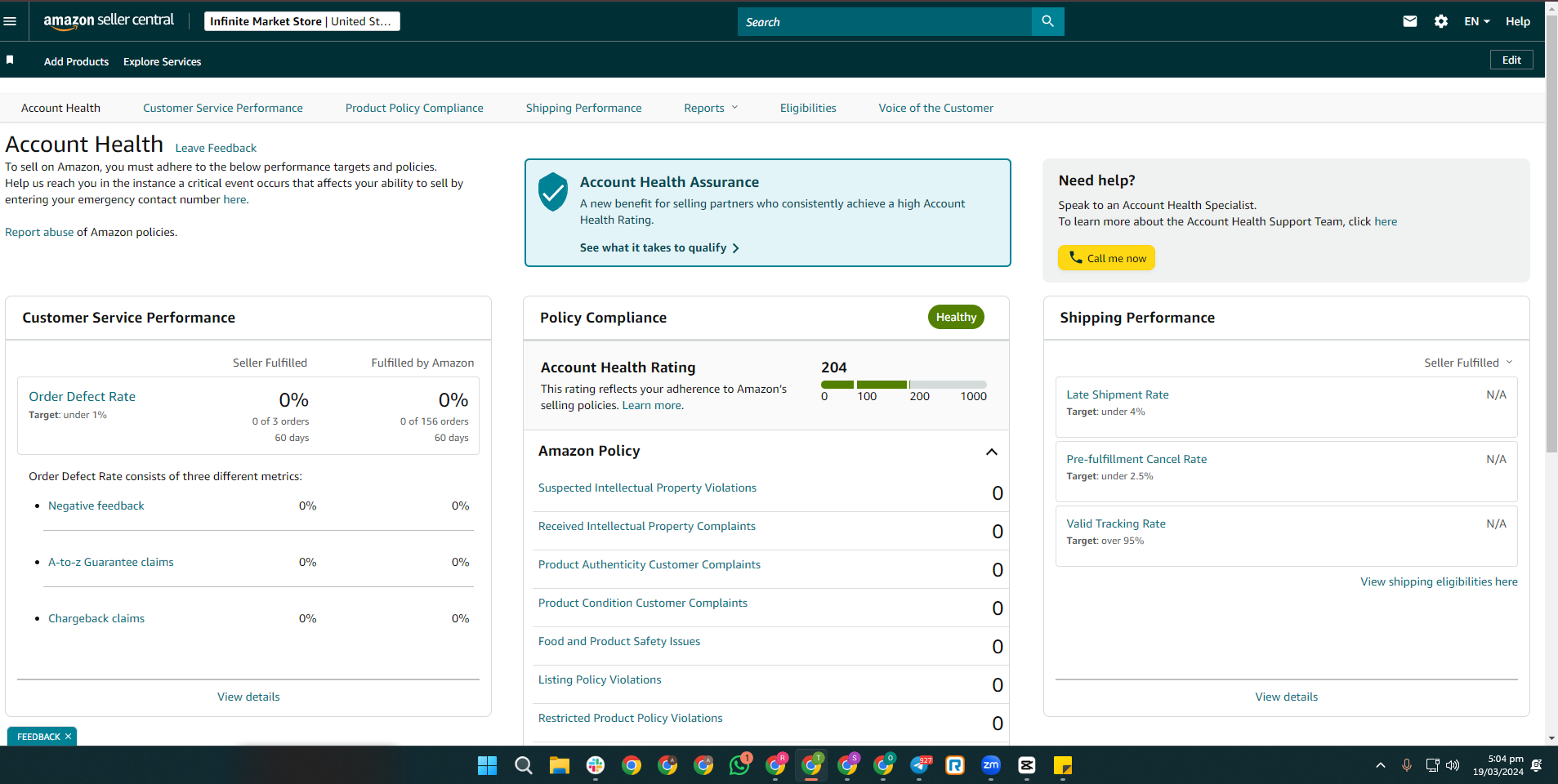
Task: Go to the Product Policy Compliance tab
Action: [x=414, y=108]
